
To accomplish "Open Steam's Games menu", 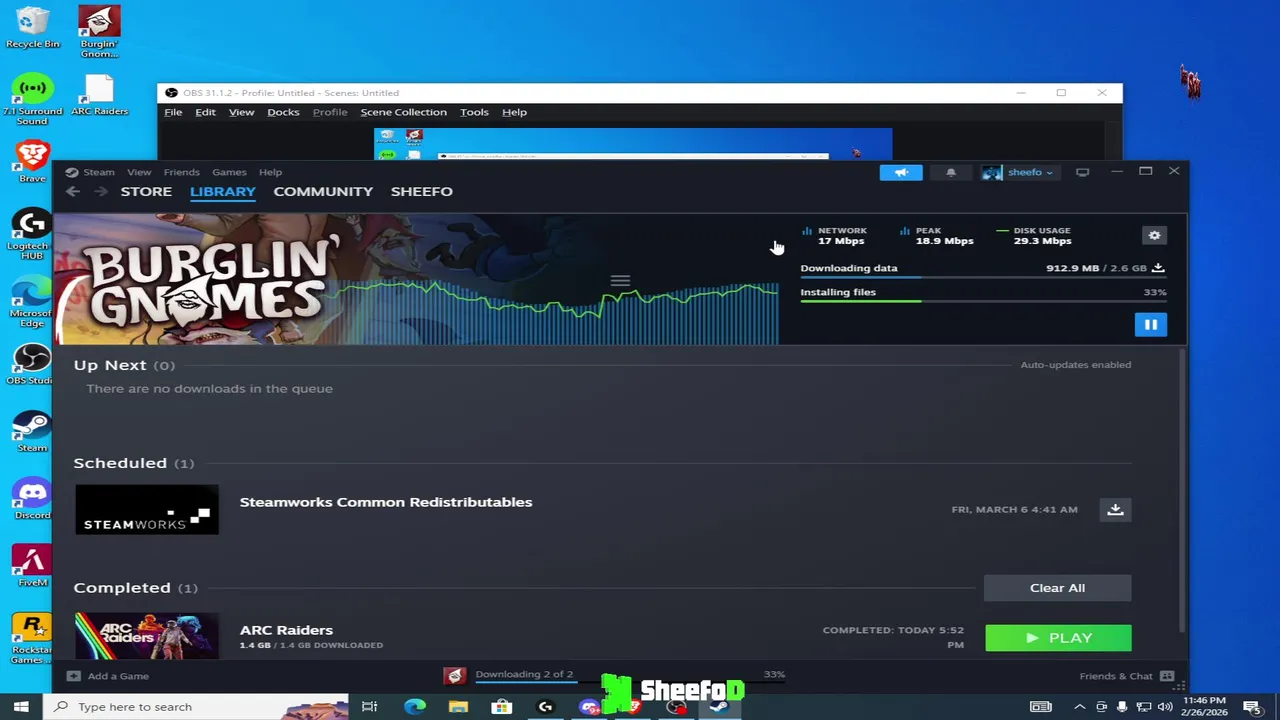I will 229,172.
